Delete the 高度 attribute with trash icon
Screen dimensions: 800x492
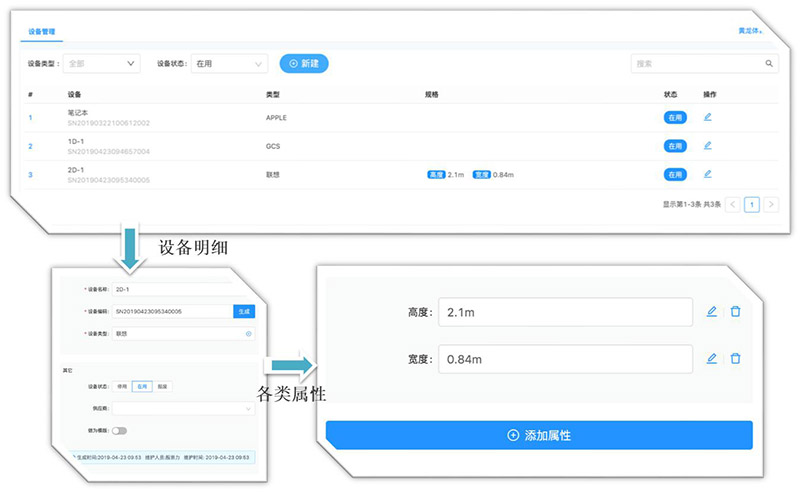pyautogui.click(x=735, y=312)
